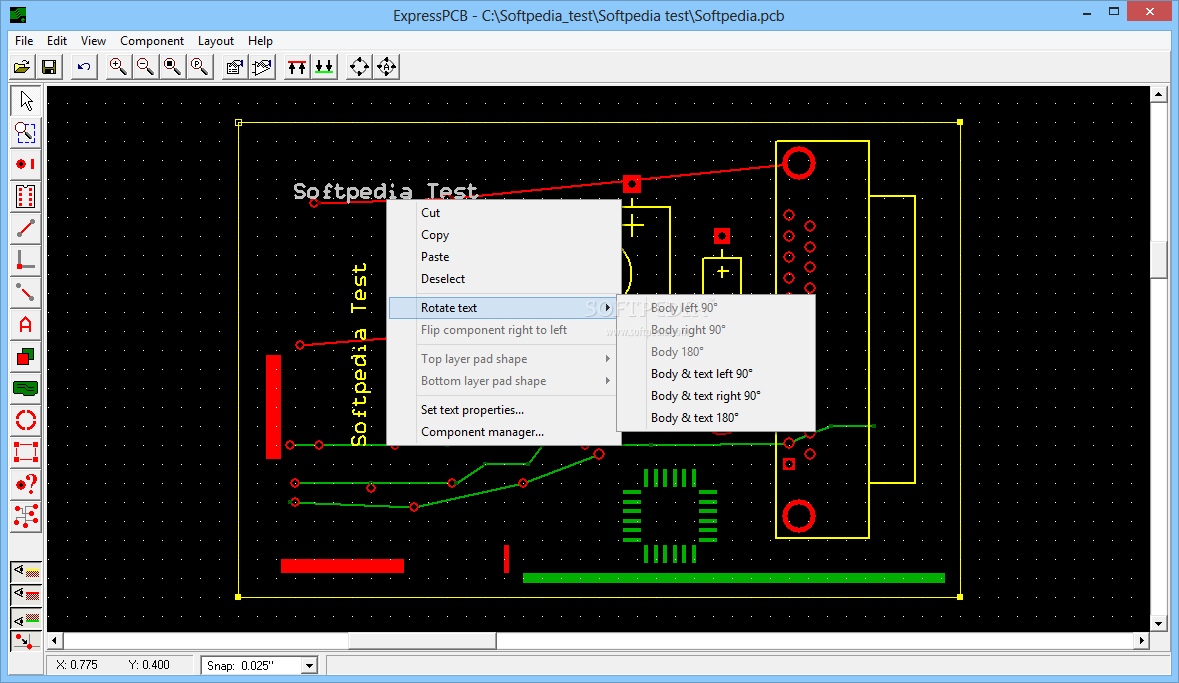This screenshot has width=1179, height=683.
Task: Select the place trace tool
Action: click(x=26, y=228)
